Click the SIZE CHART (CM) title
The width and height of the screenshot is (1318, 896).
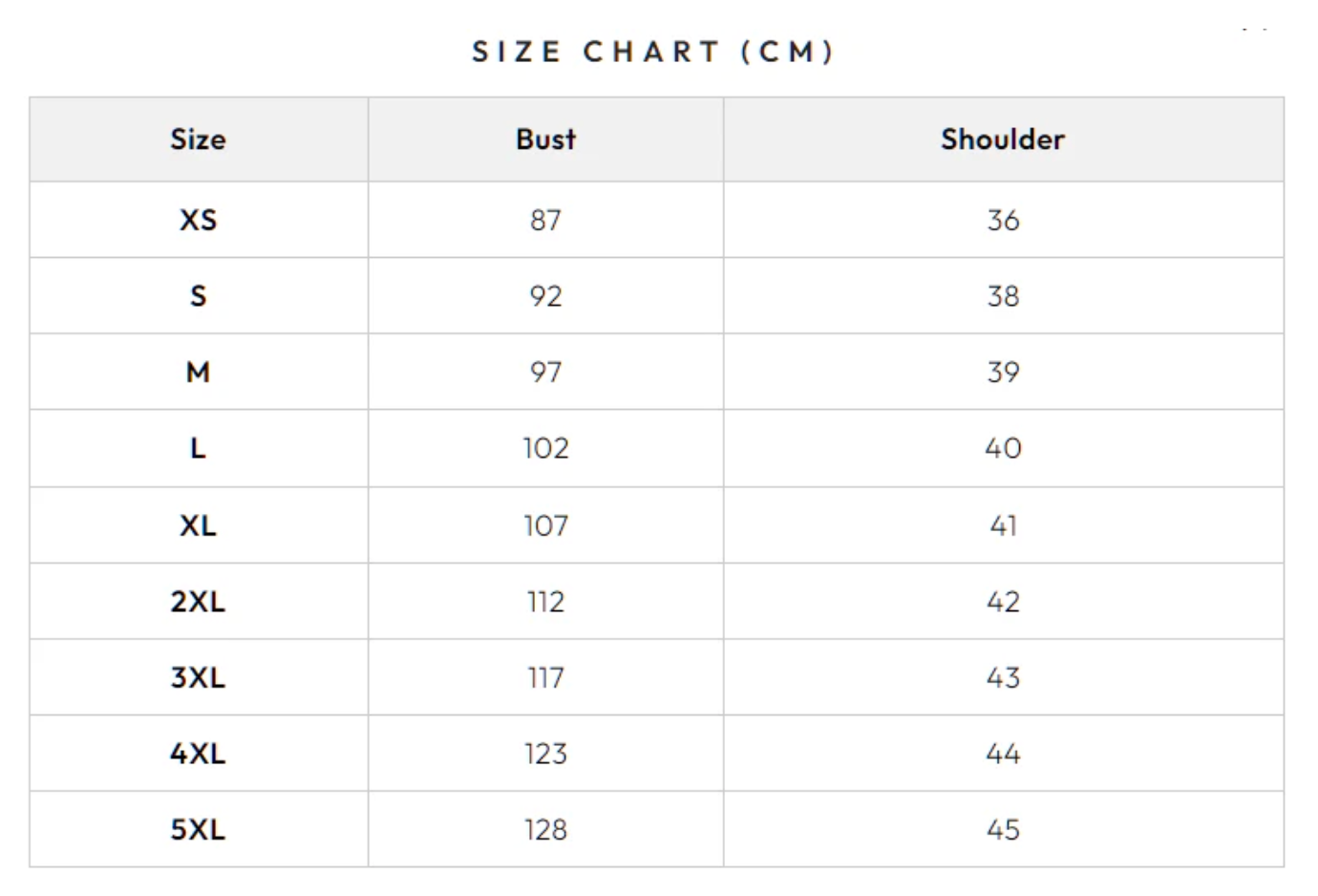[653, 52]
